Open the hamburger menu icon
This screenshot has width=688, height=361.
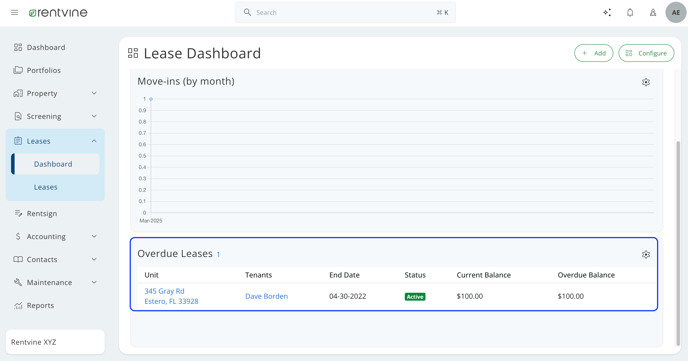coord(14,13)
